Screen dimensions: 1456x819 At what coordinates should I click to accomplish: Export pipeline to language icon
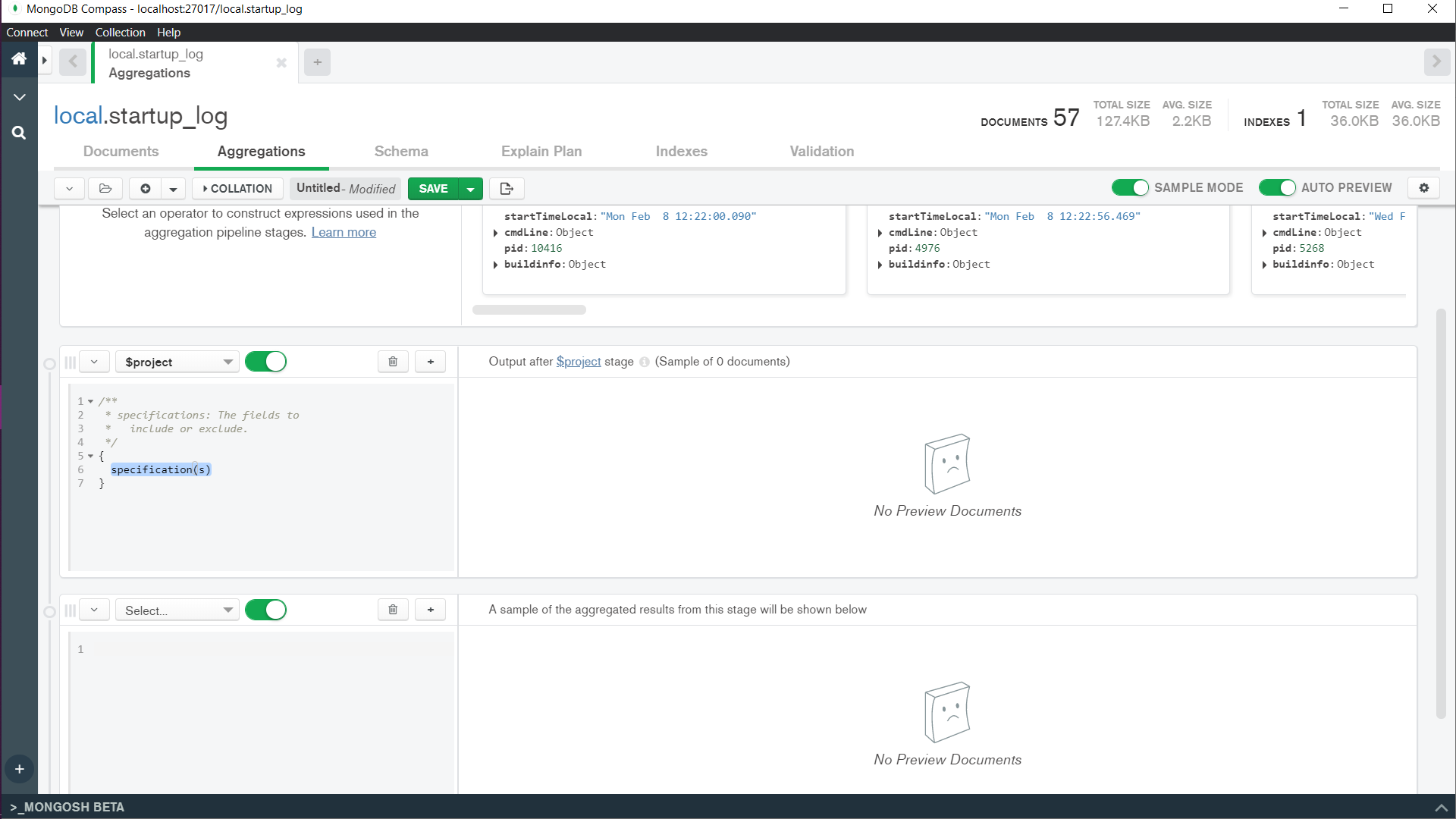pyautogui.click(x=507, y=188)
